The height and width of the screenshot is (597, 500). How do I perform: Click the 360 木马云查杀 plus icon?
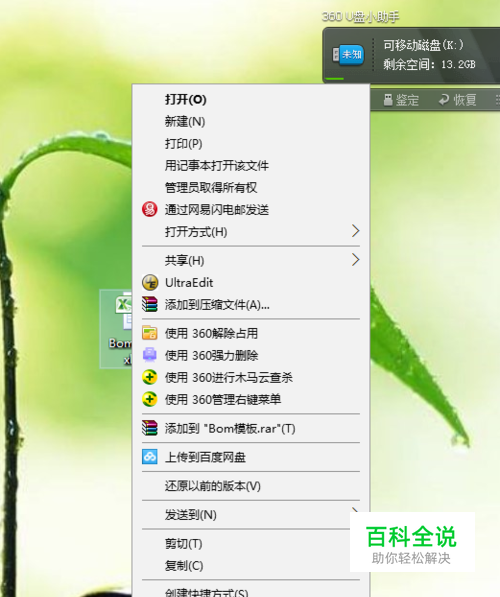[149, 377]
